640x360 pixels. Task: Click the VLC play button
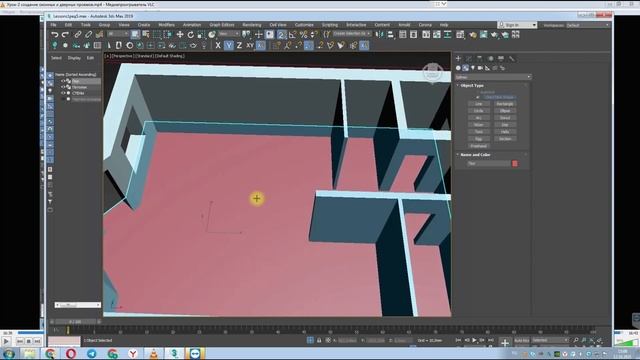tap(6, 341)
